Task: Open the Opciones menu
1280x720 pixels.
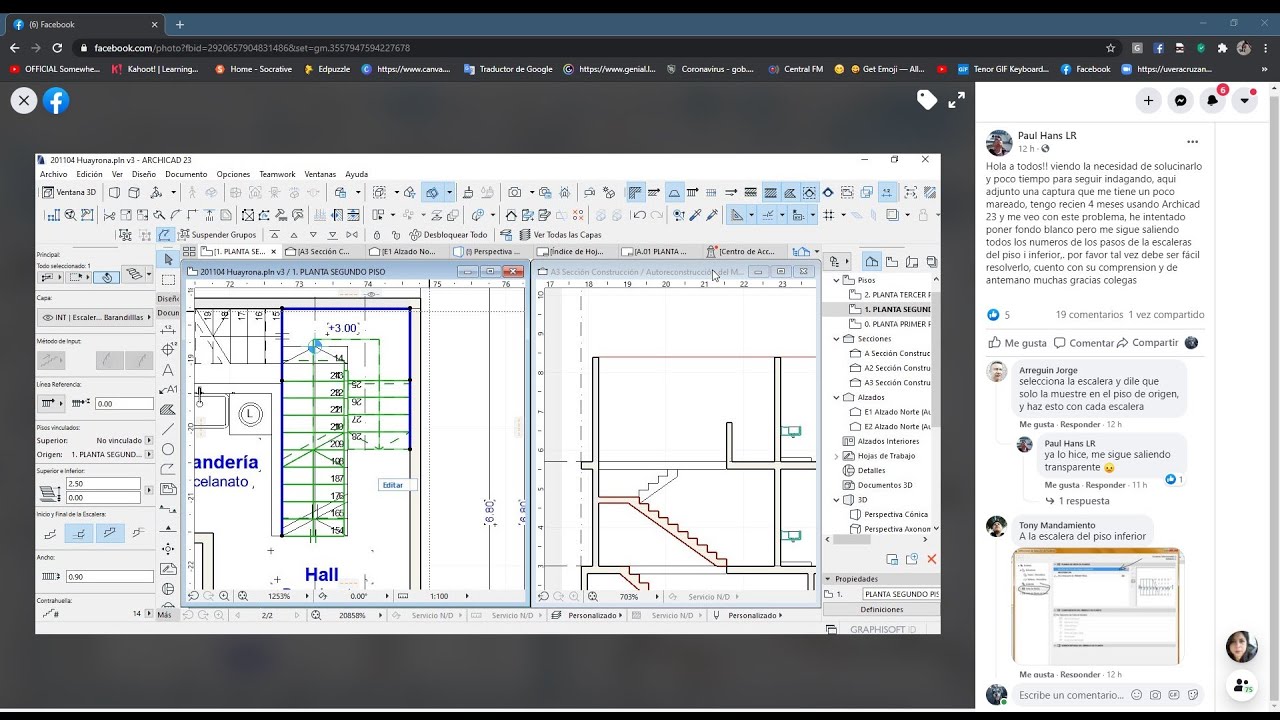Action: [x=233, y=174]
